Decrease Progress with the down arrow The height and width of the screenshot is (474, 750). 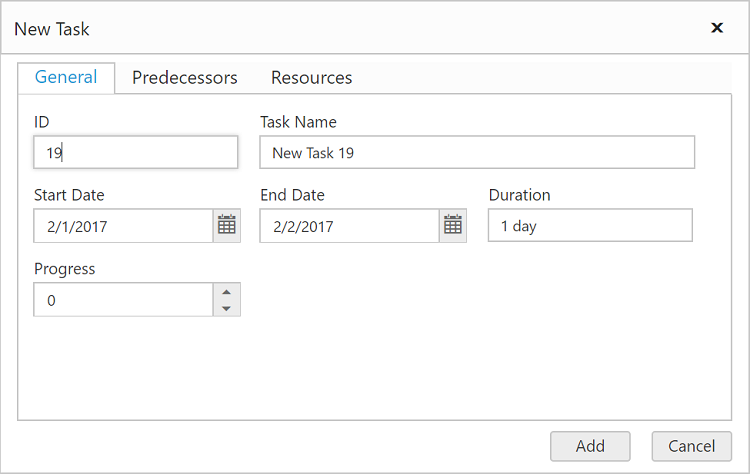227,308
